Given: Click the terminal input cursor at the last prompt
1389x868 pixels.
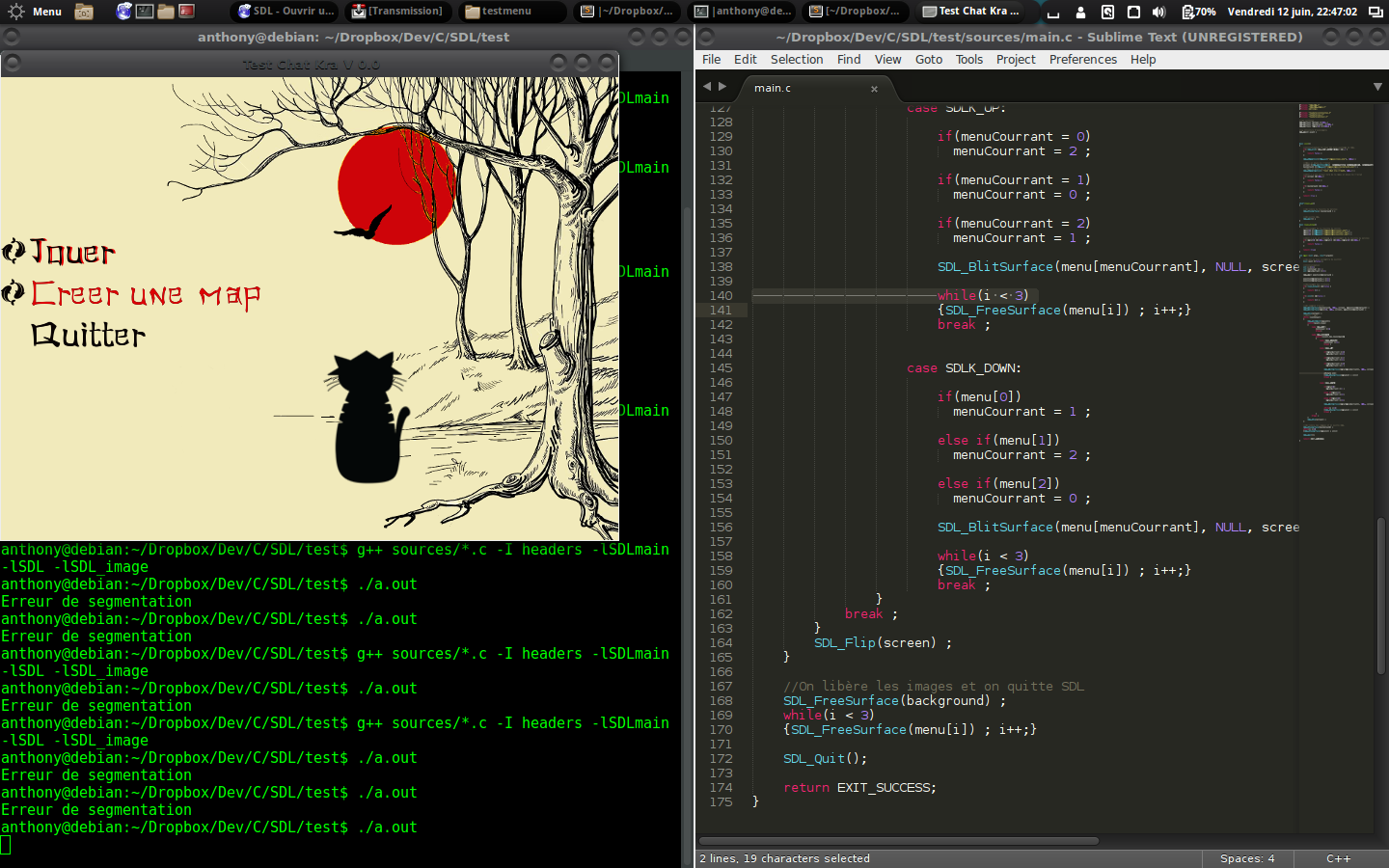Looking at the screenshot, I should [x=6, y=845].
